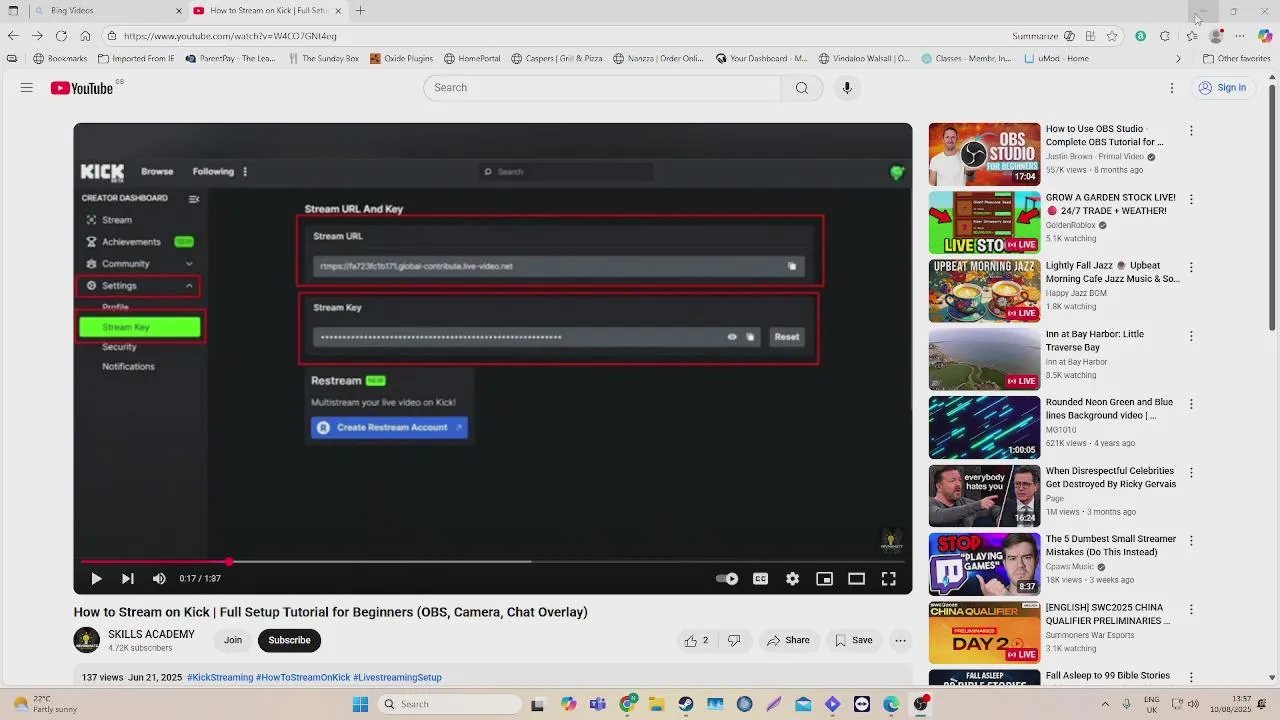Open a new browser tab

point(360,11)
